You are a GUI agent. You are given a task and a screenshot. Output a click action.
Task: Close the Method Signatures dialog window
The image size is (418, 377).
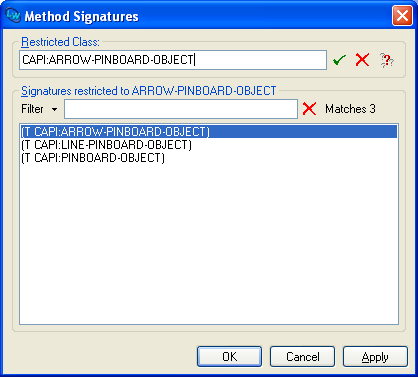pos(402,15)
